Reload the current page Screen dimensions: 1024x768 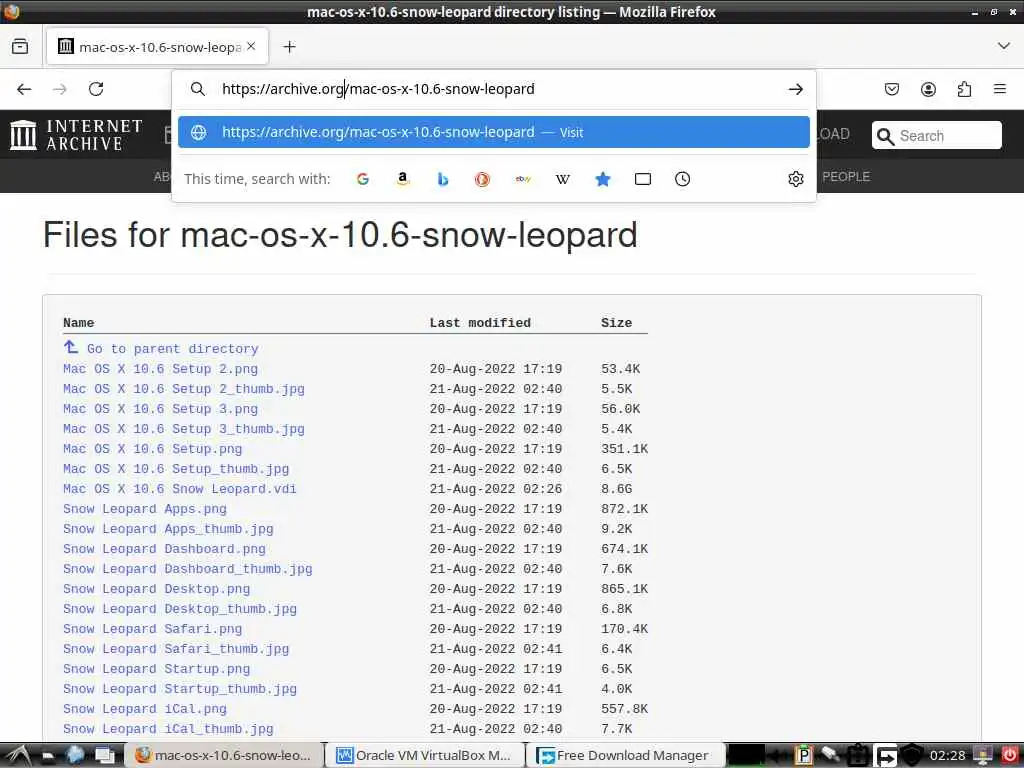tap(96, 89)
